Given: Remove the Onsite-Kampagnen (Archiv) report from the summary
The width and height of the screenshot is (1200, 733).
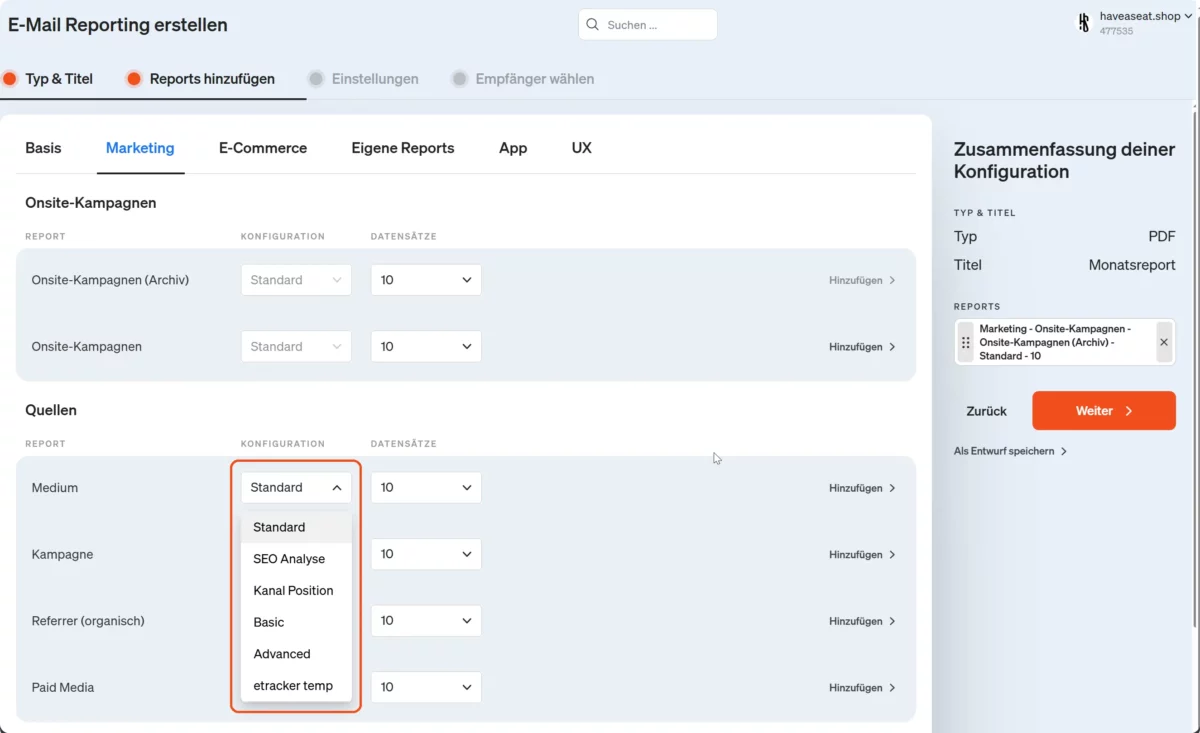Looking at the screenshot, I should pyautogui.click(x=1164, y=342).
